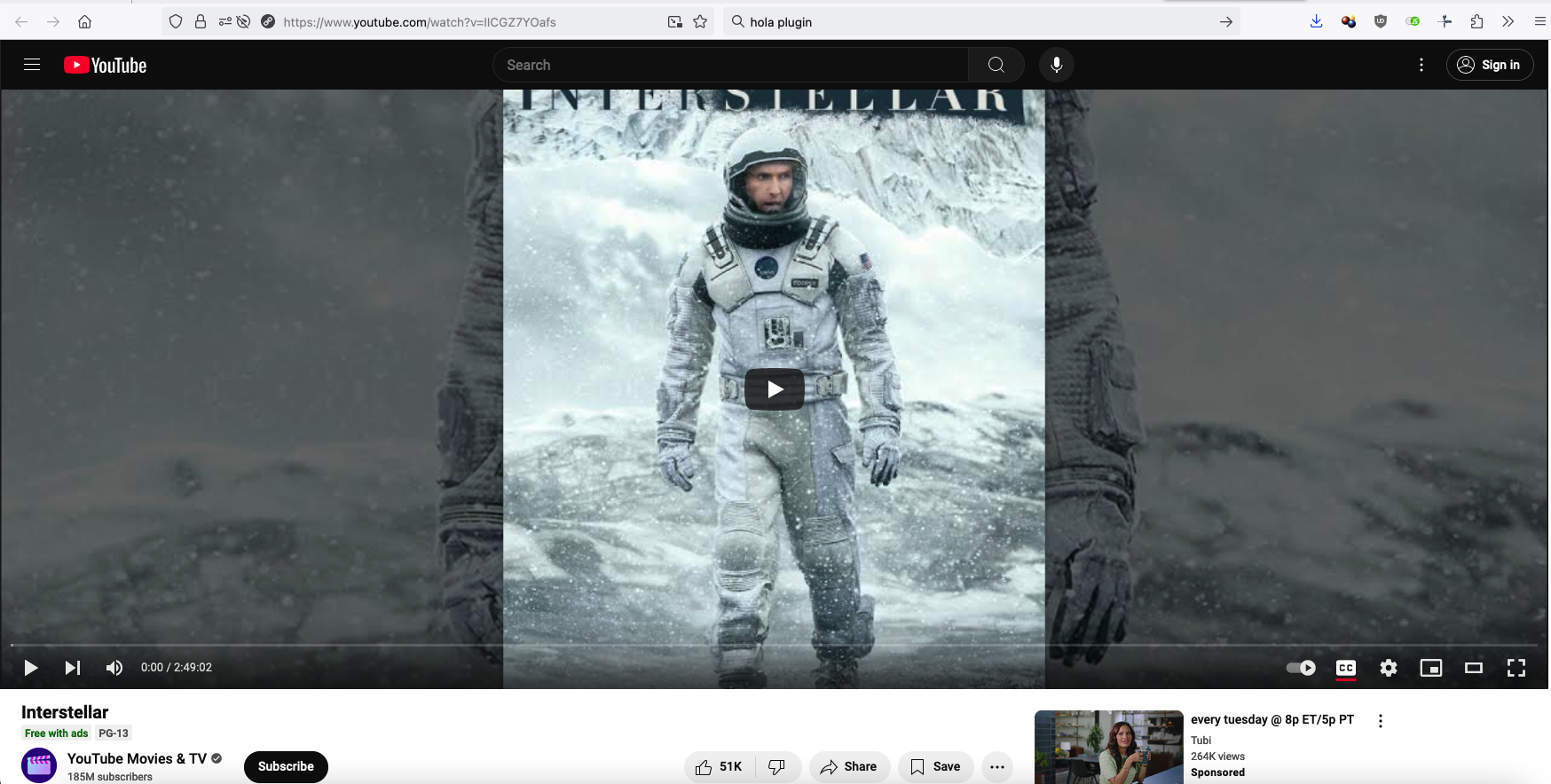Go back in browser history

point(21,21)
